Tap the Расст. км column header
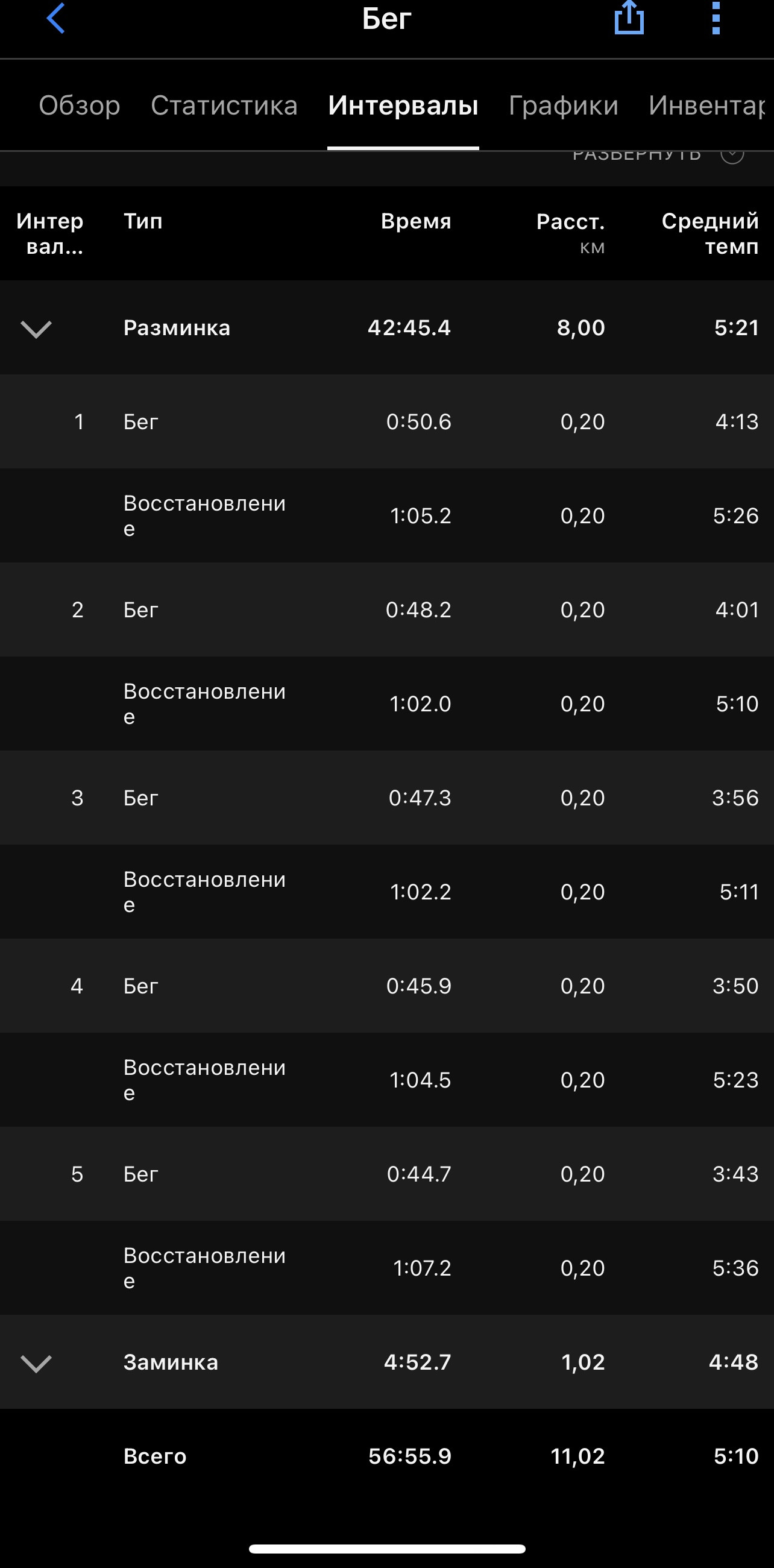Viewport: 774px width, 1568px height. click(x=571, y=234)
